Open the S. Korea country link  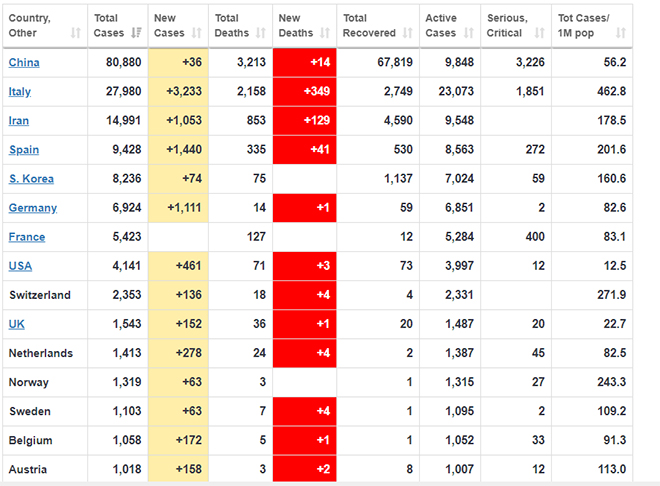tap(31, 179)
